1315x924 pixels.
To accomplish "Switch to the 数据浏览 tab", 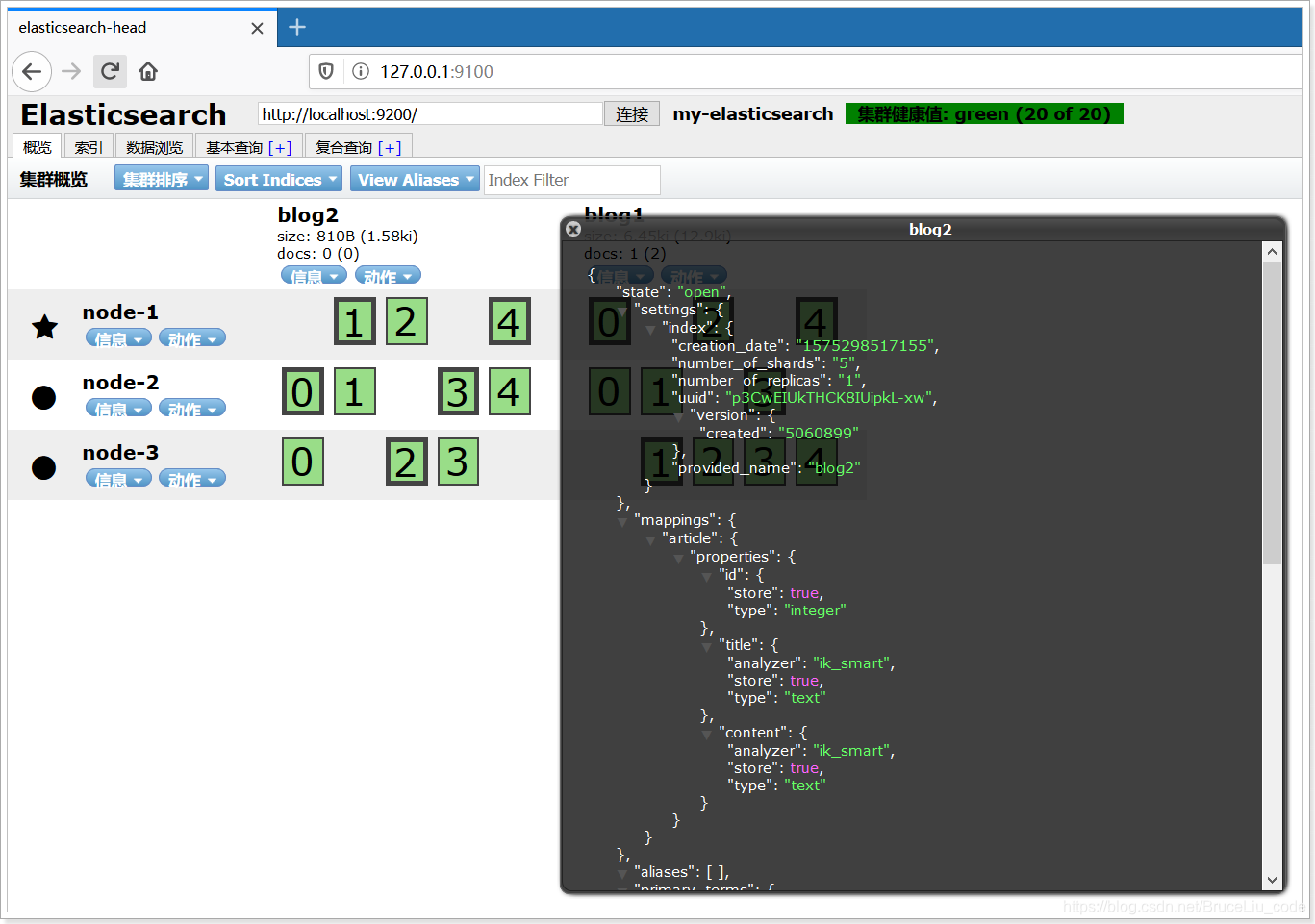I will [x=154, y=147].
